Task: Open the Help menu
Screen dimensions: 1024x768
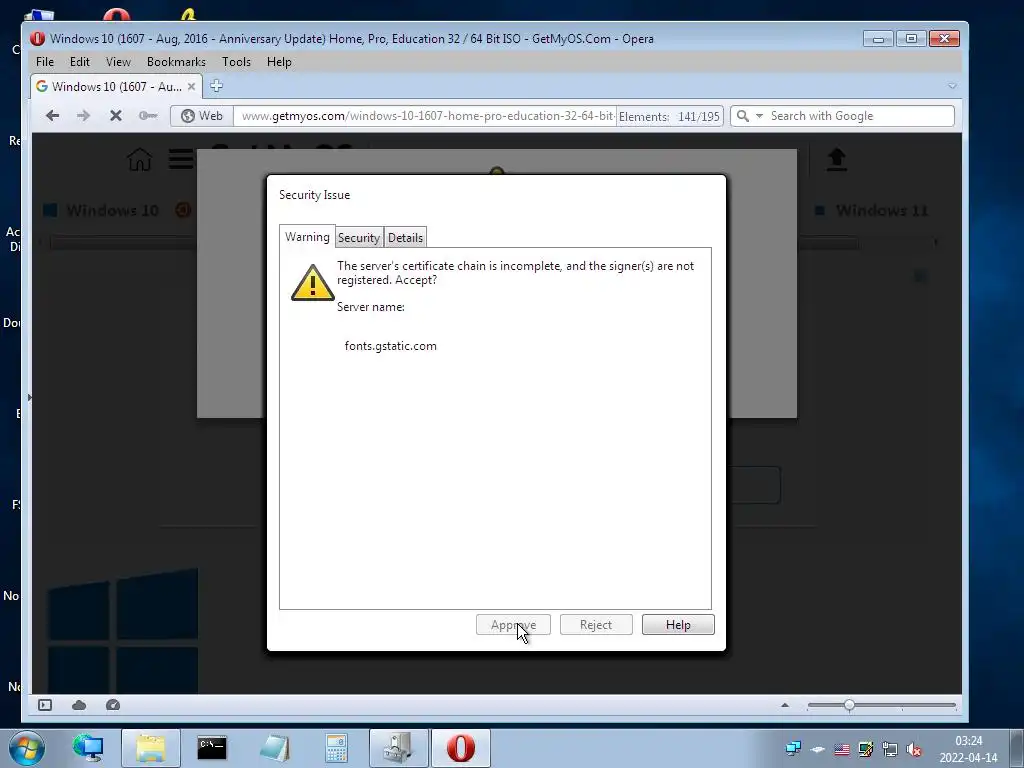Action: point(279,61)
